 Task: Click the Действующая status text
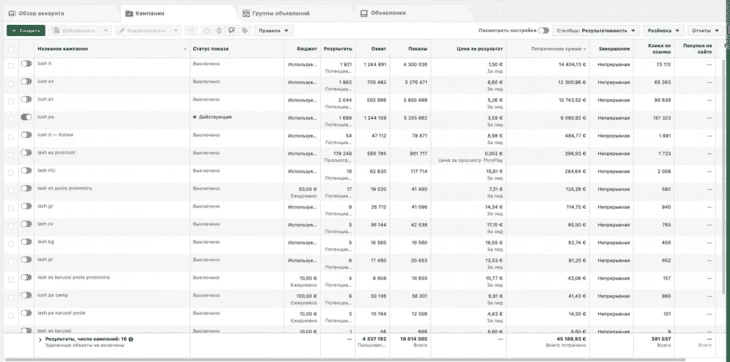click(215, 117)
